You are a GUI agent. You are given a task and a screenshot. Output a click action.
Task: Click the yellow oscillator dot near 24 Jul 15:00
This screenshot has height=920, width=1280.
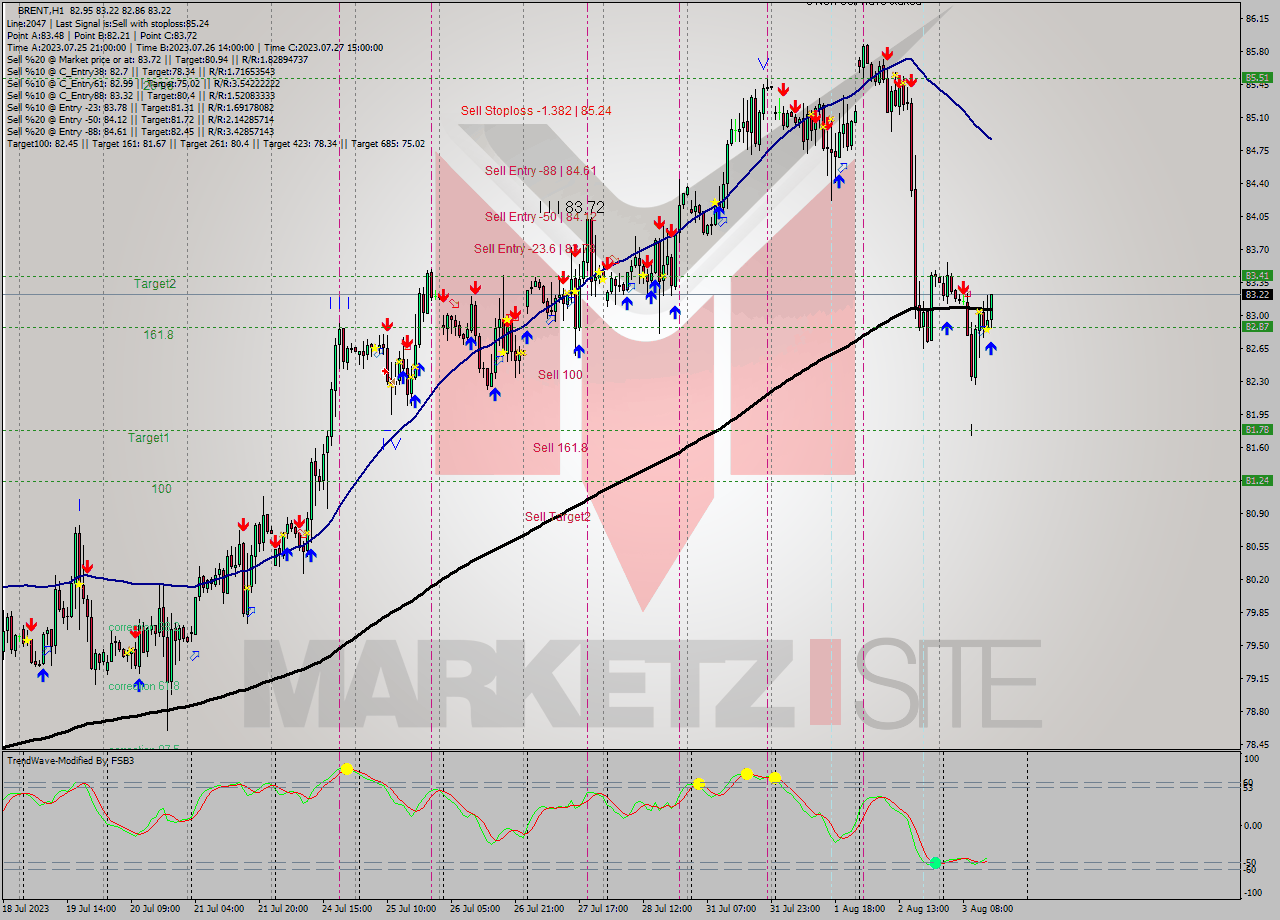(x=346, y=769)
